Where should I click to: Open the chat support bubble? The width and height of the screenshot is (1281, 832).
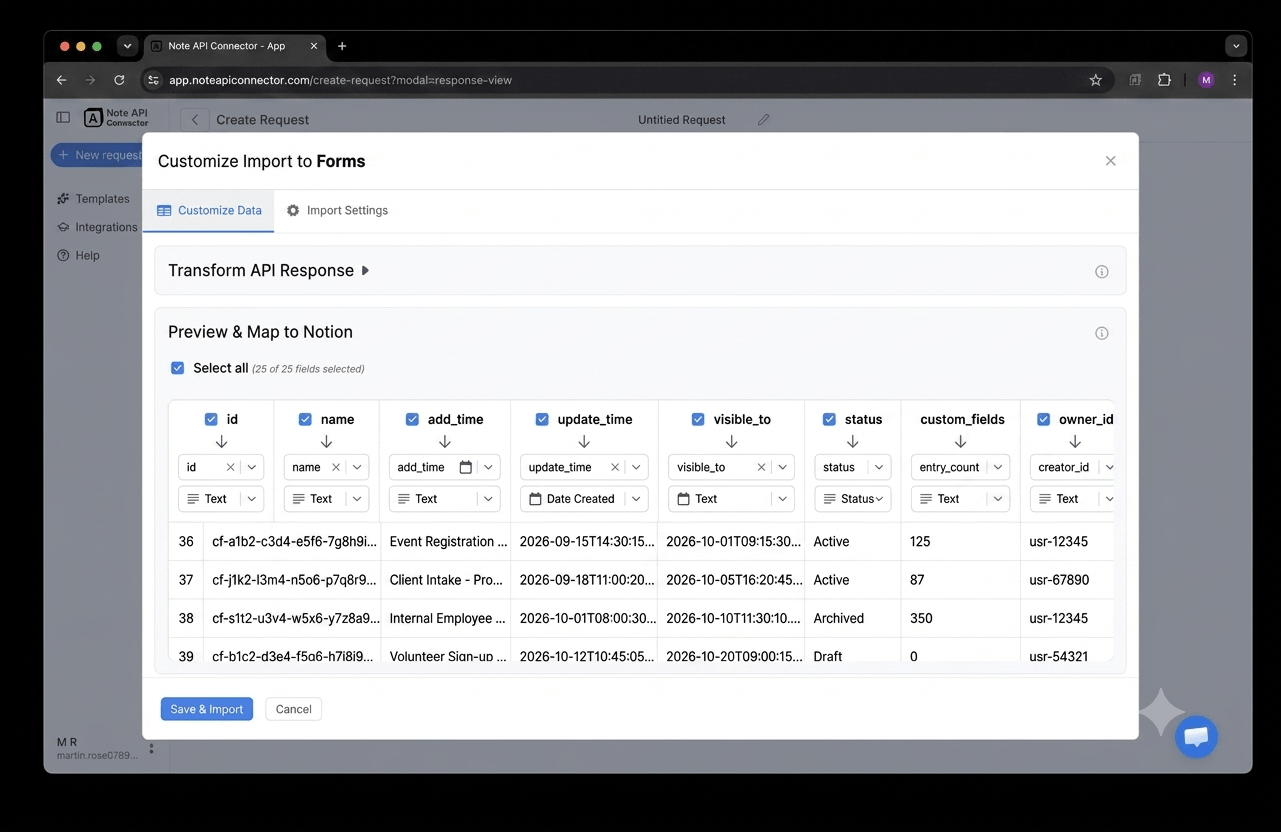pos(1196,737)
